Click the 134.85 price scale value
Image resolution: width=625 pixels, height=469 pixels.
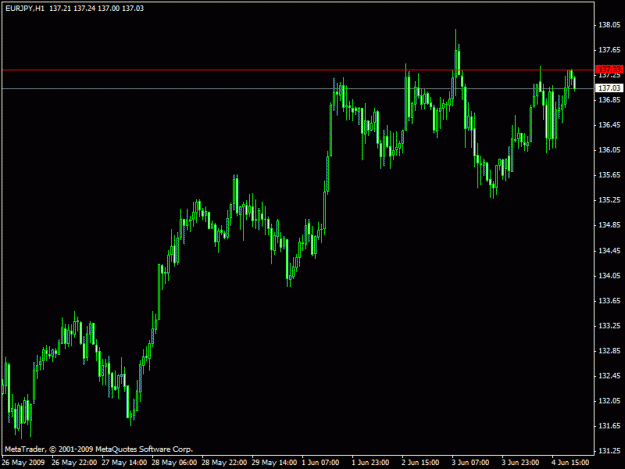(x=609, y=225)
